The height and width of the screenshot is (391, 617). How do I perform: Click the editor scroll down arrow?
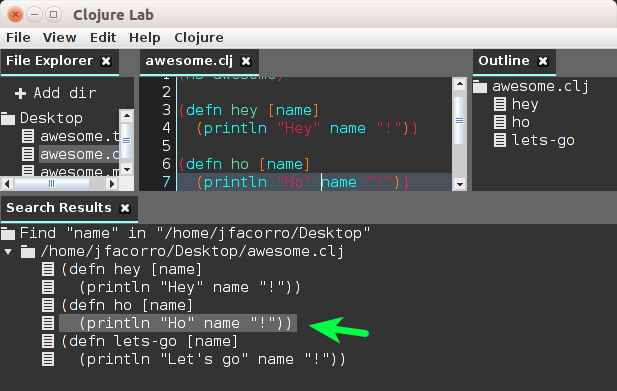click(460, 184)
